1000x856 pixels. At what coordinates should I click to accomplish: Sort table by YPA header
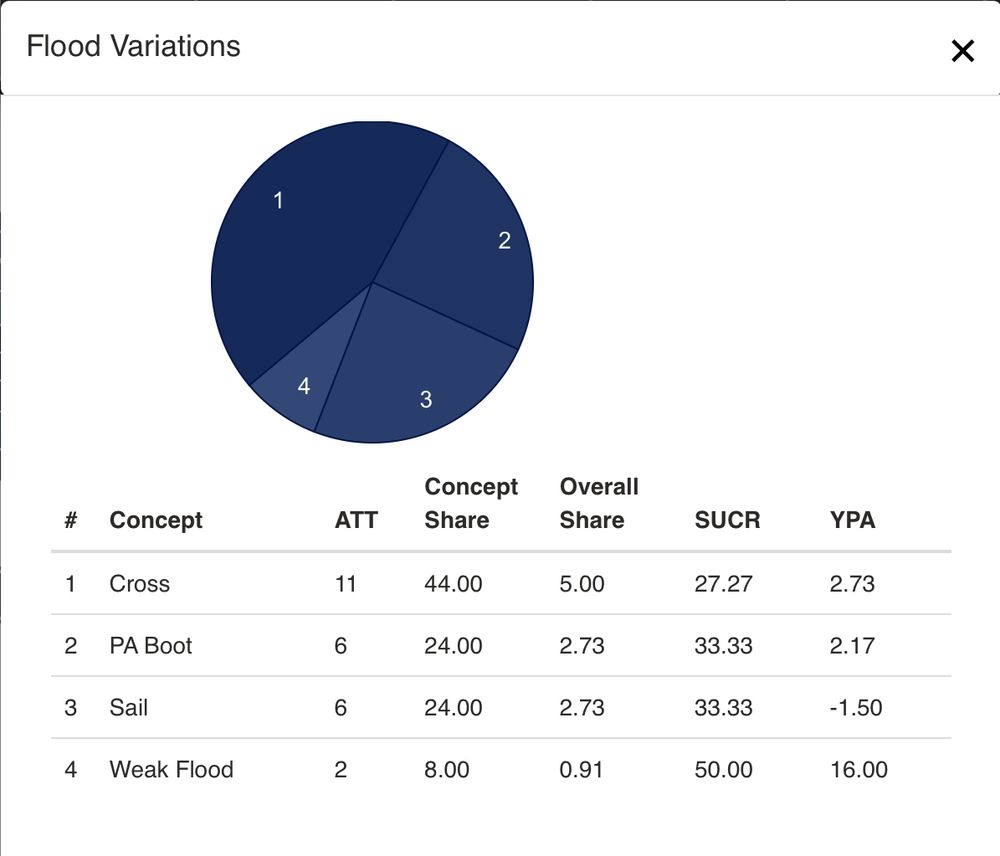(x=852, y=520)
